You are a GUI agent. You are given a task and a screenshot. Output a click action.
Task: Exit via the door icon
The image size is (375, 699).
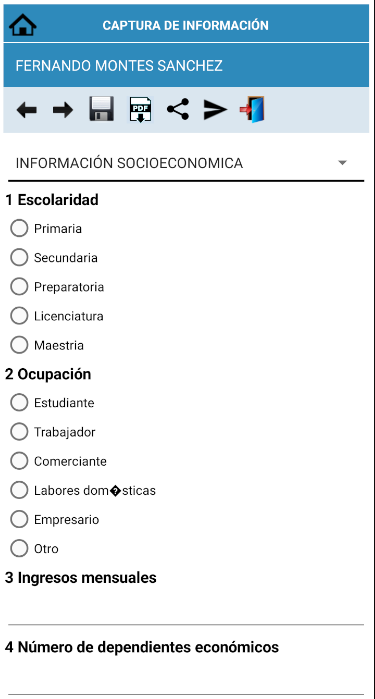pyautogui.click(x=252, y=109)
